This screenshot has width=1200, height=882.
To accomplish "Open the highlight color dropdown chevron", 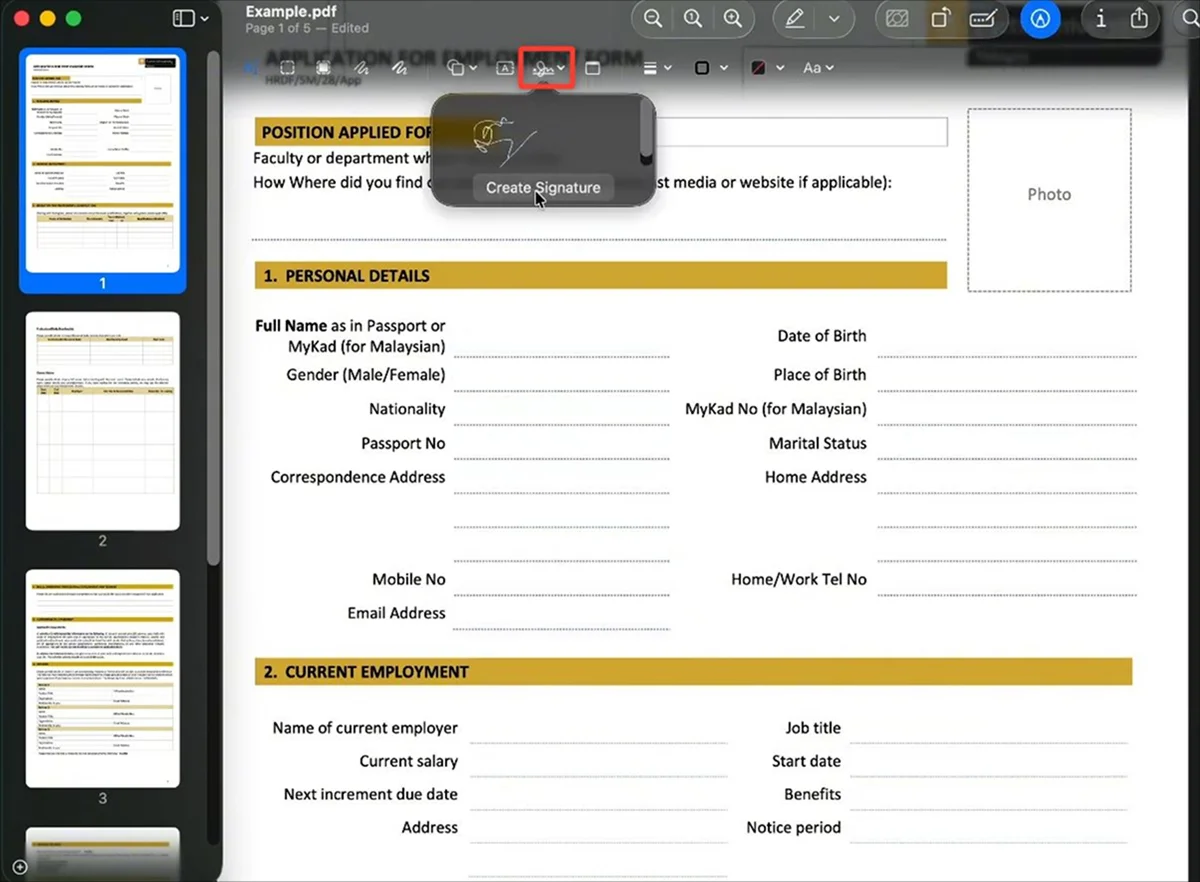I will pos(834,19).
